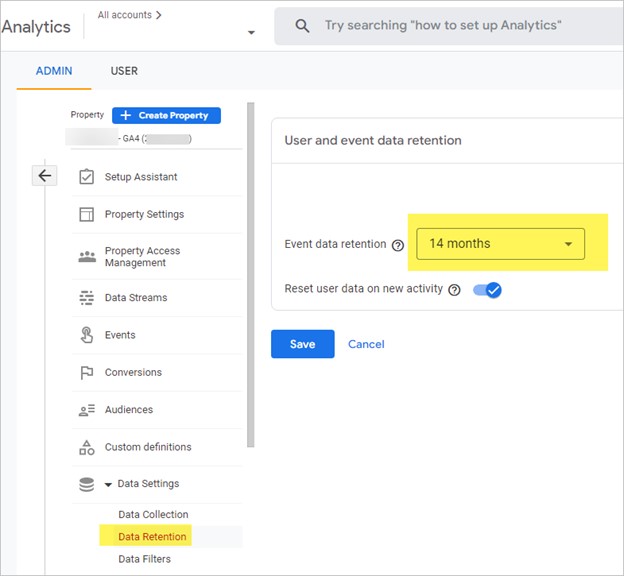Screen dimensions: 624x576
Task: Click the All accounts link
Action: pyautogui.click(x=125, y=15)
